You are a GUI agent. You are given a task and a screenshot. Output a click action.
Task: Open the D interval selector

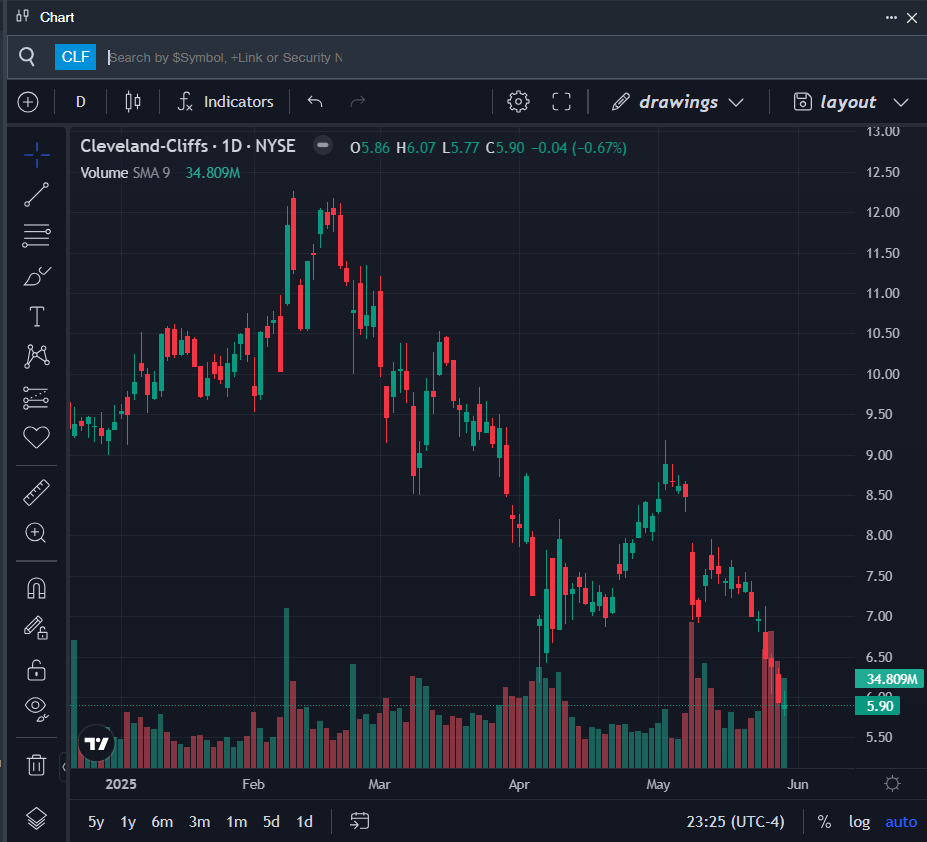click(x=81, y=102)
